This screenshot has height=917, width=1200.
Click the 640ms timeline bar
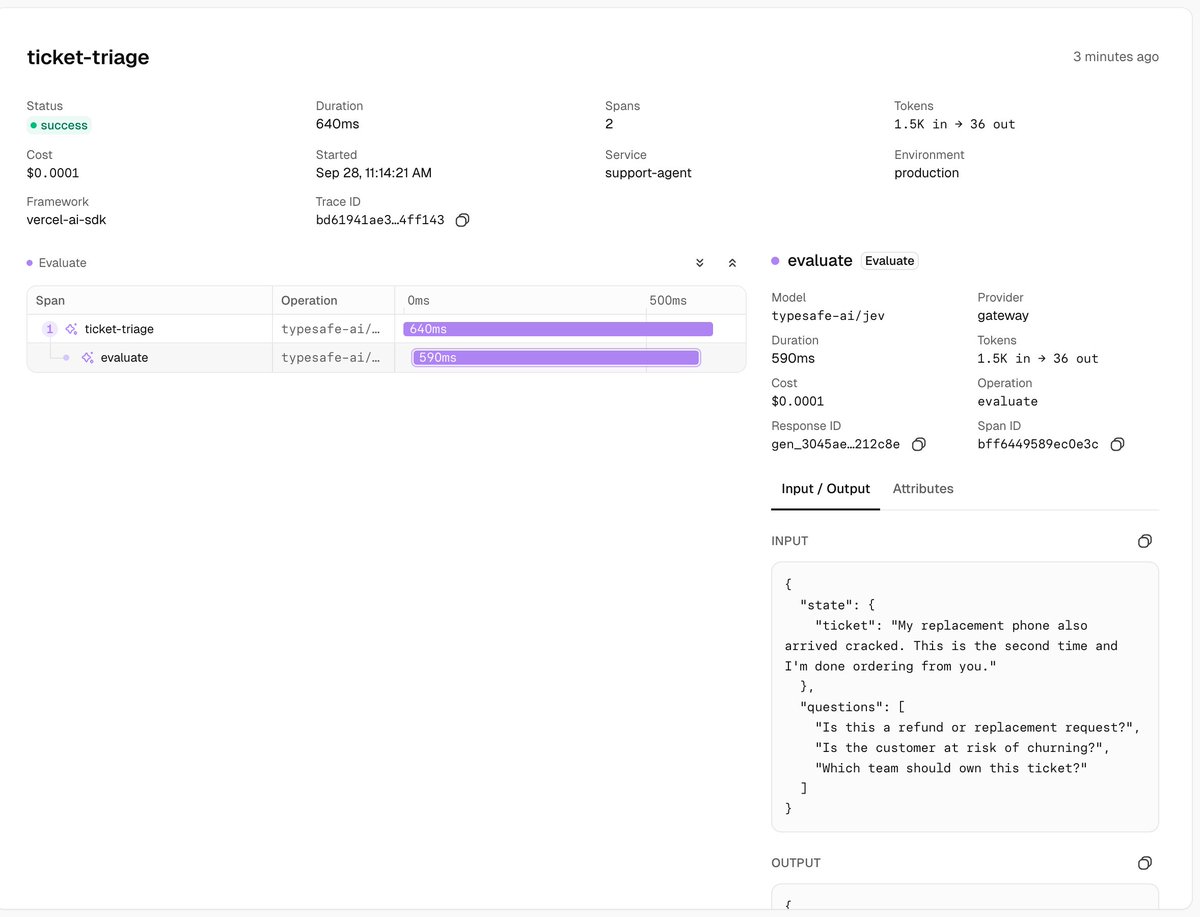click(x=558, y=329)
